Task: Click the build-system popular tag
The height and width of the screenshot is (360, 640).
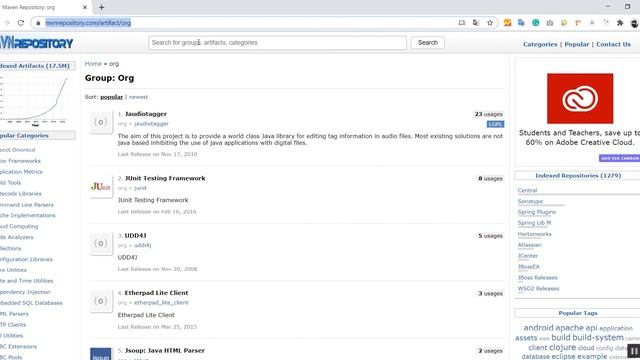Action: (598, 338)
